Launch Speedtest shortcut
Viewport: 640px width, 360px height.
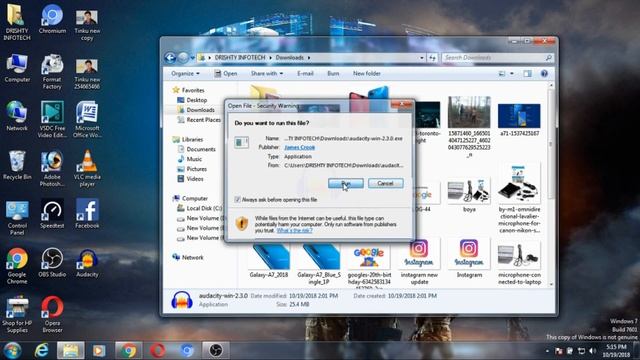point(52,214)
